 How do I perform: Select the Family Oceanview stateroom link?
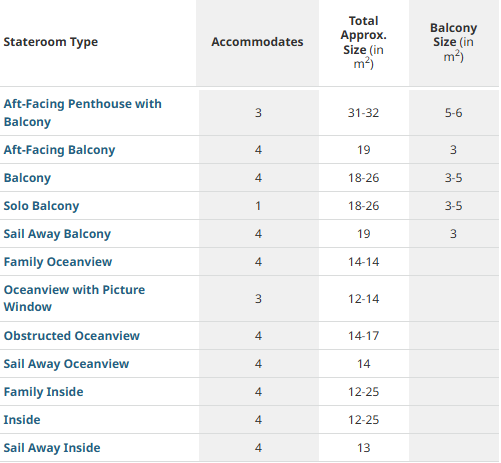(x=58, y=262)
